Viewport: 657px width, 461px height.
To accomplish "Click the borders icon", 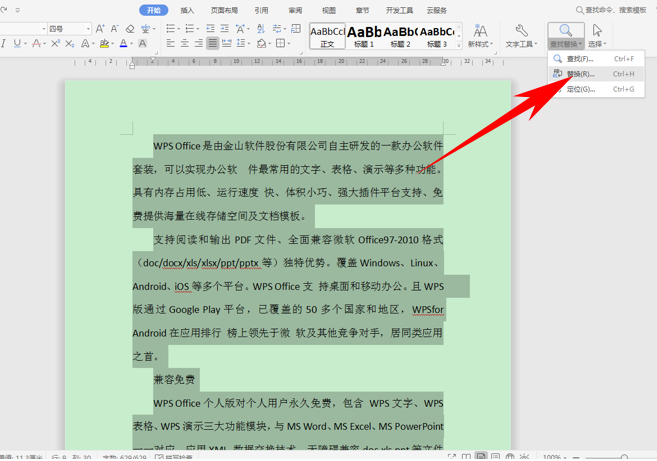I will tap(280, 43).
